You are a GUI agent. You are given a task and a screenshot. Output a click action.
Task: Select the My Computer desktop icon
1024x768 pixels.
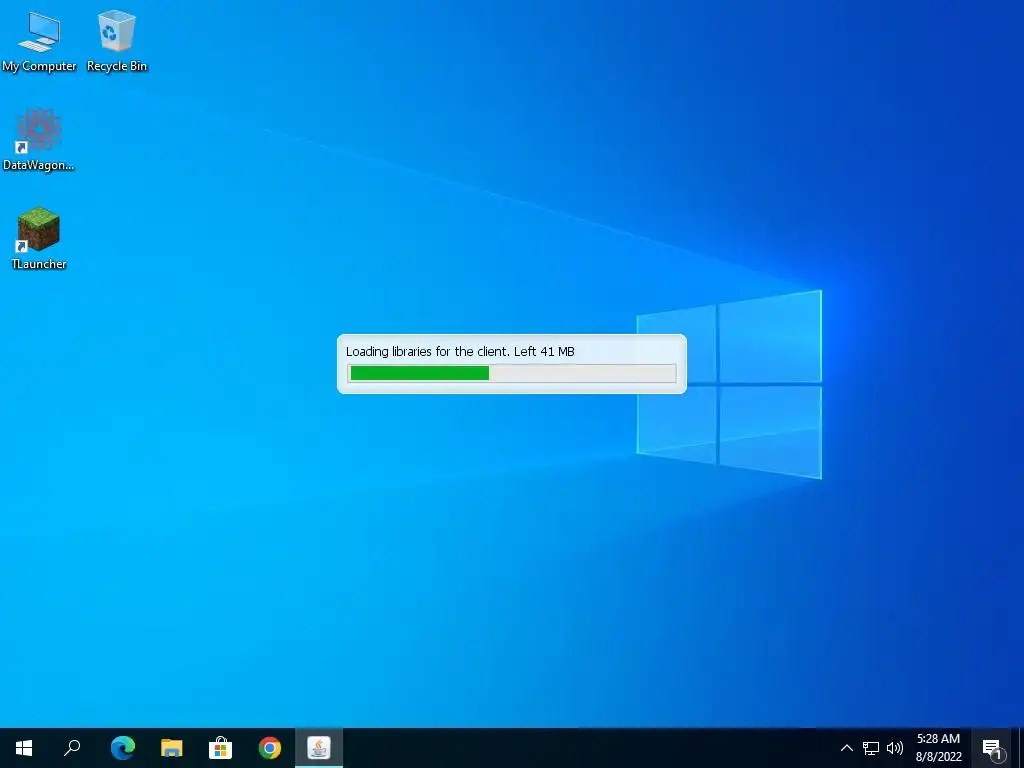click(x=39, y=40)
